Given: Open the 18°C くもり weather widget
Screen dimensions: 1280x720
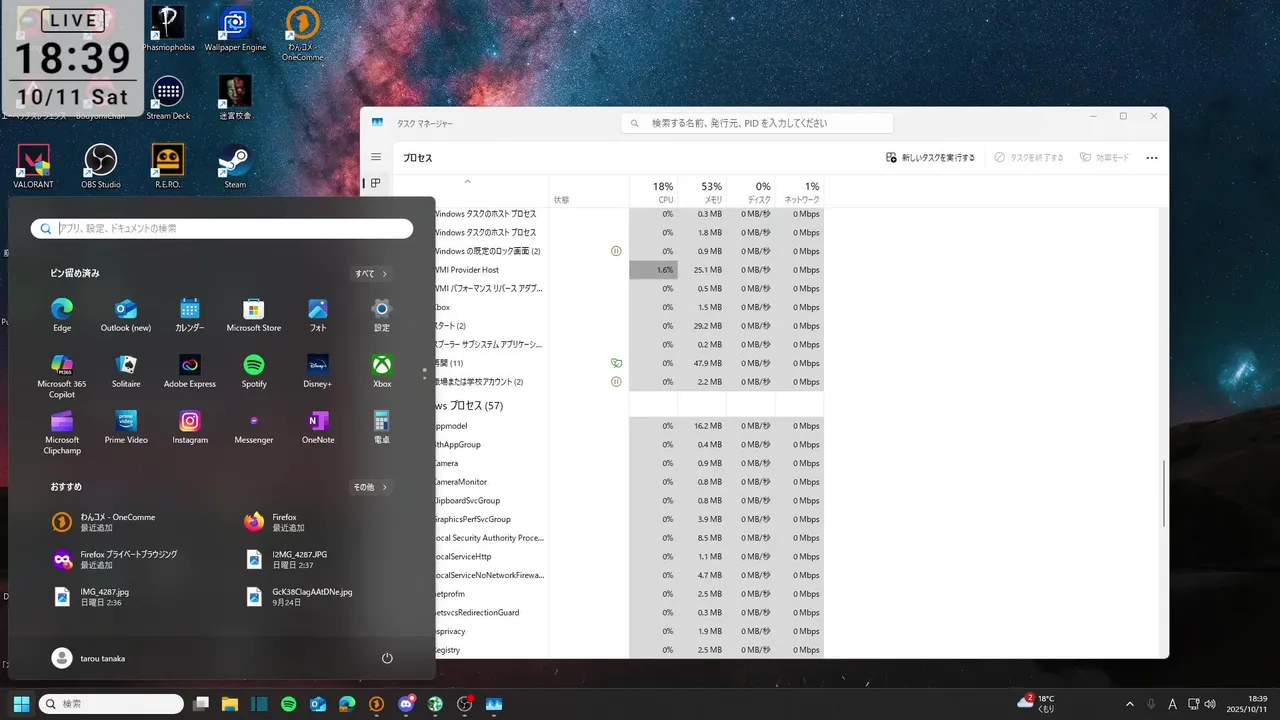Looking at the screenshot, I should [1035, 704].
